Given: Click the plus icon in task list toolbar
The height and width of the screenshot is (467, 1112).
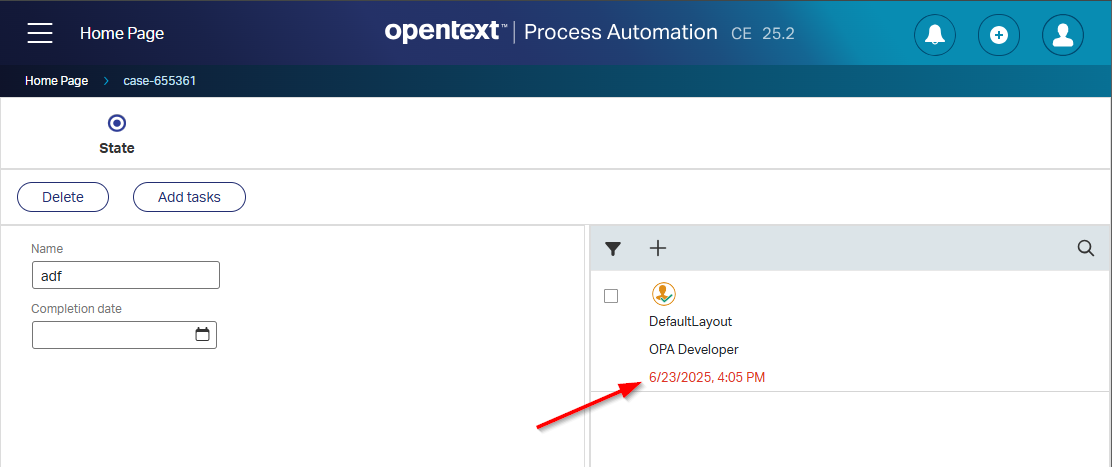Looking at the screenshot, I should [x=657, y=248].
